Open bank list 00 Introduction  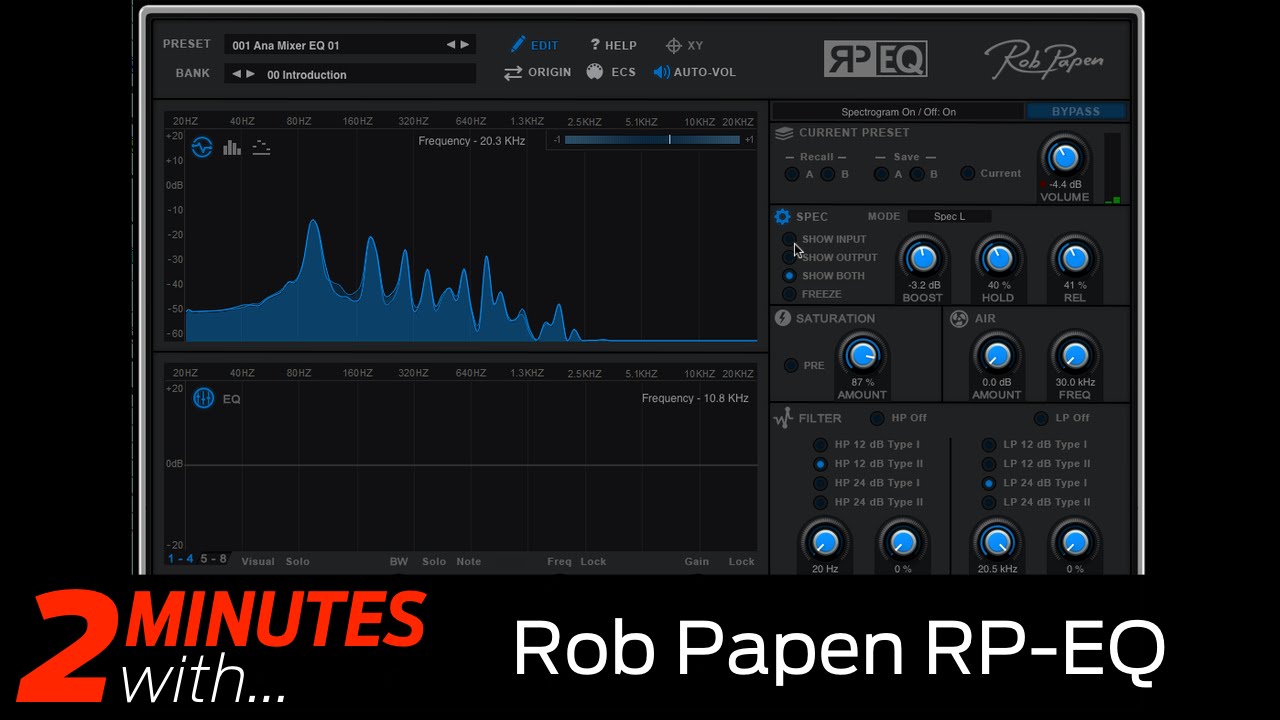(x=349, y=74)
